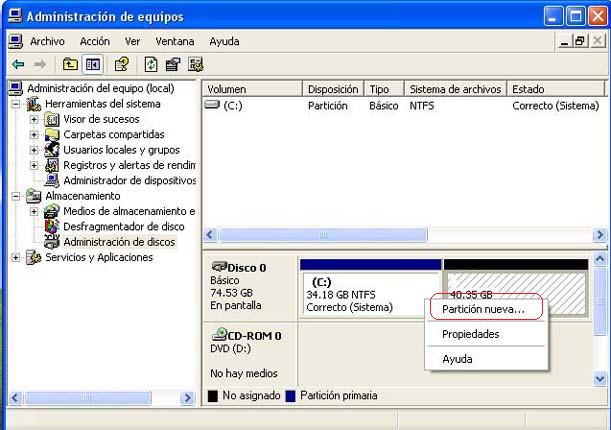Open the Ventana menu
The height and width of the screenshot is (430, 611).
[175, 41]
